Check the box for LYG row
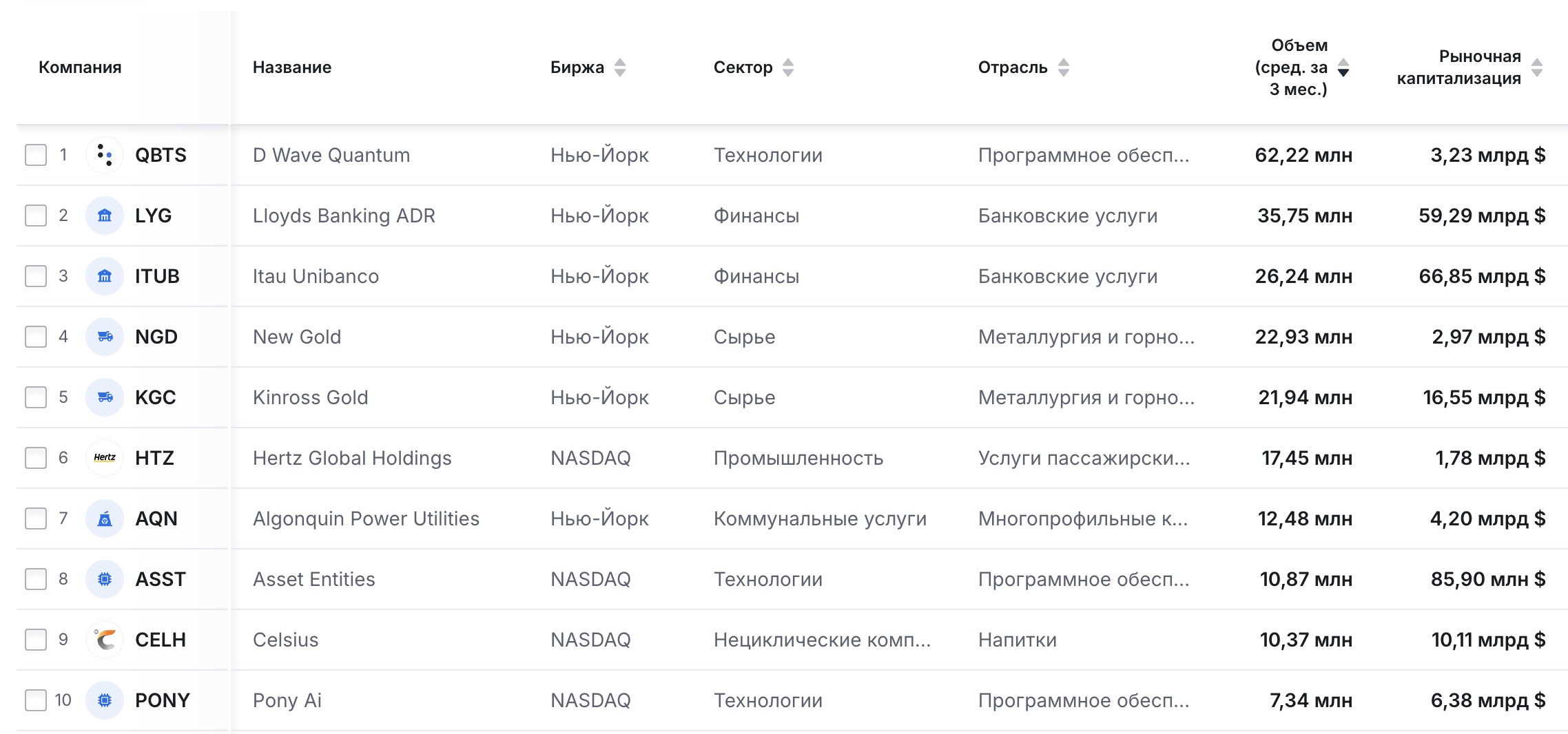 click(x=36, y=216)
